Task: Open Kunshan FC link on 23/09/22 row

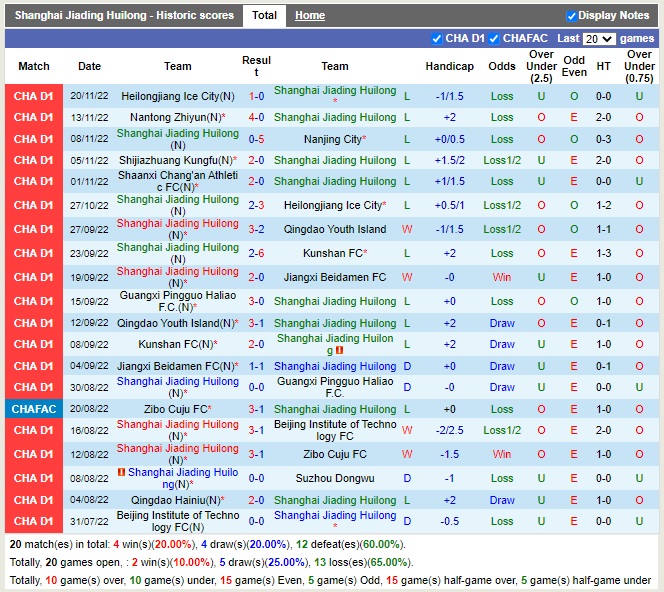Action: tap(334, 254)
